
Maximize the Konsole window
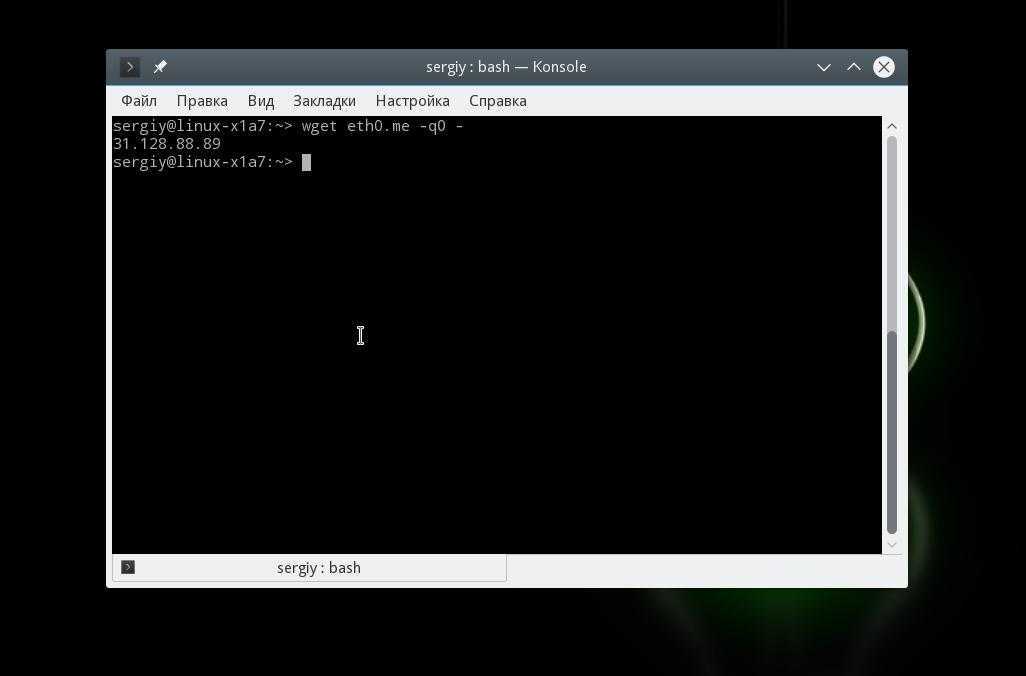[x=854, y=67]
